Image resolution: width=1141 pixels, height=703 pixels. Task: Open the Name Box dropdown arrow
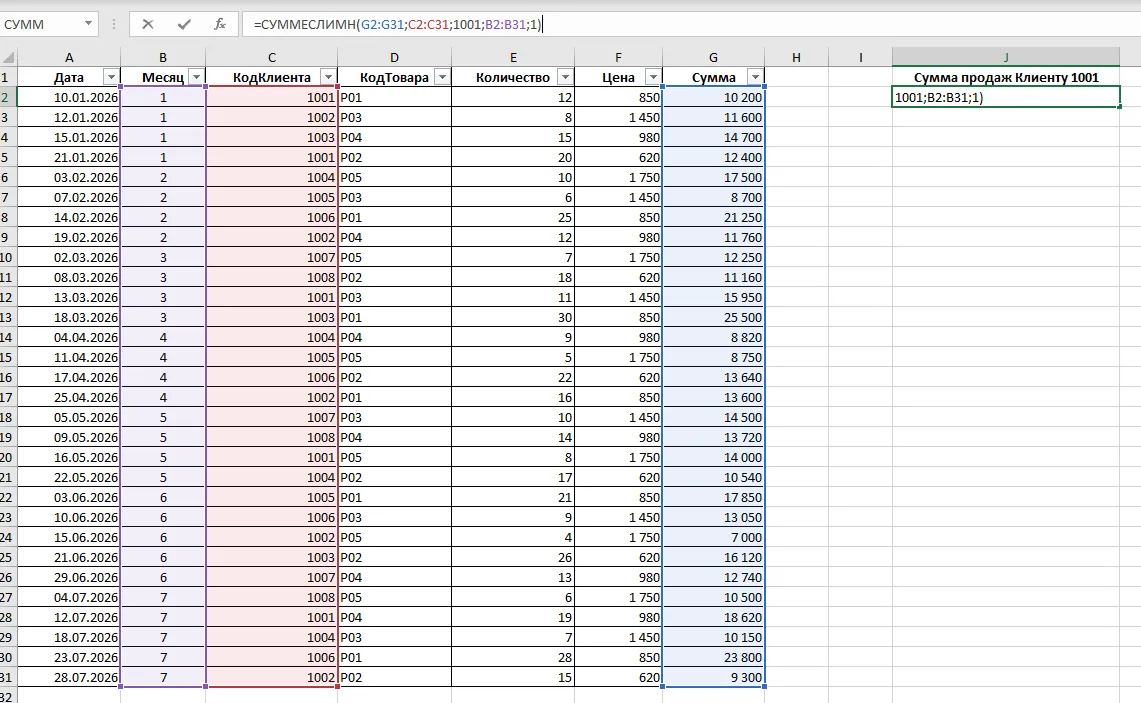88,24
